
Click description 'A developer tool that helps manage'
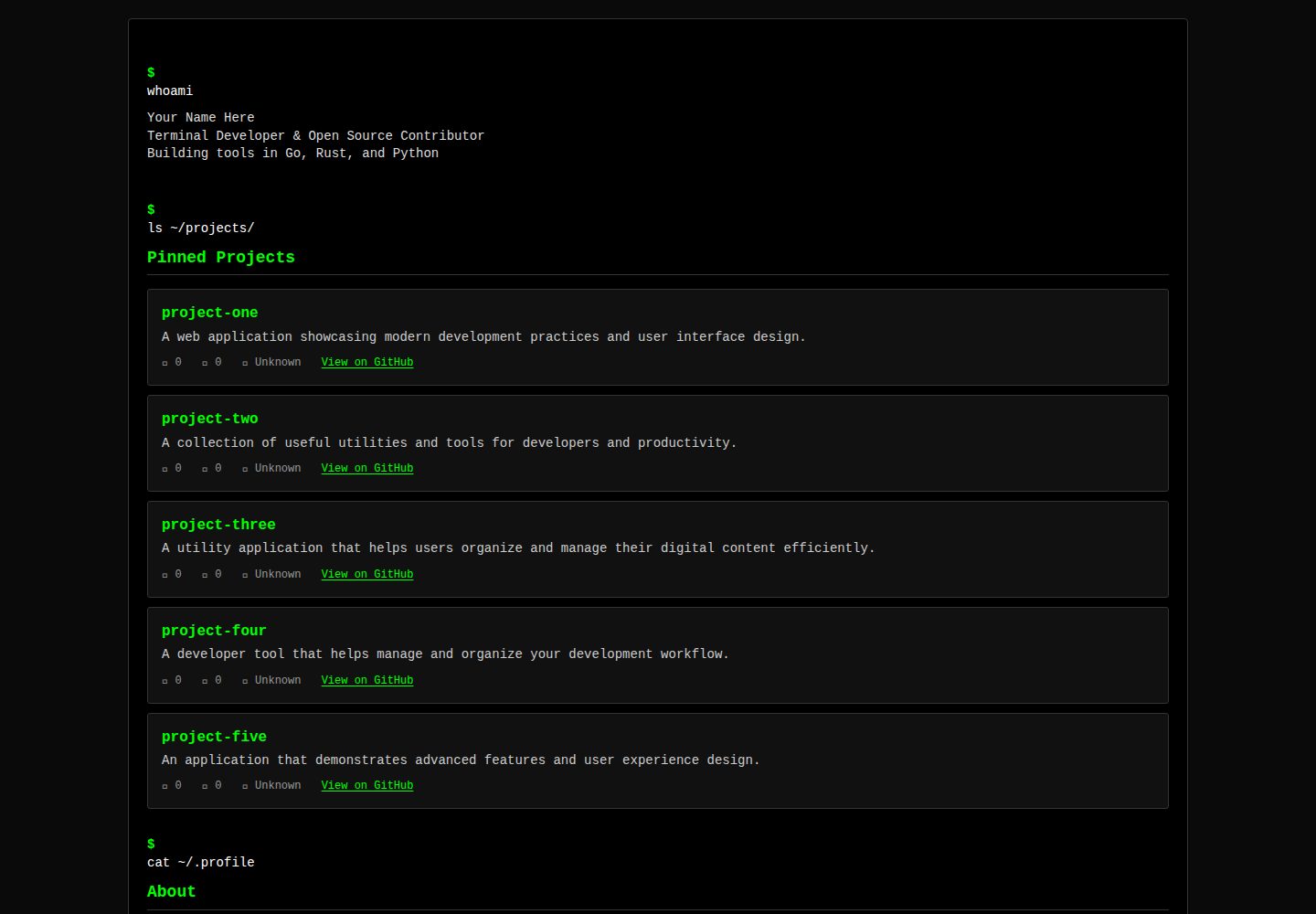tap(445, 654)
